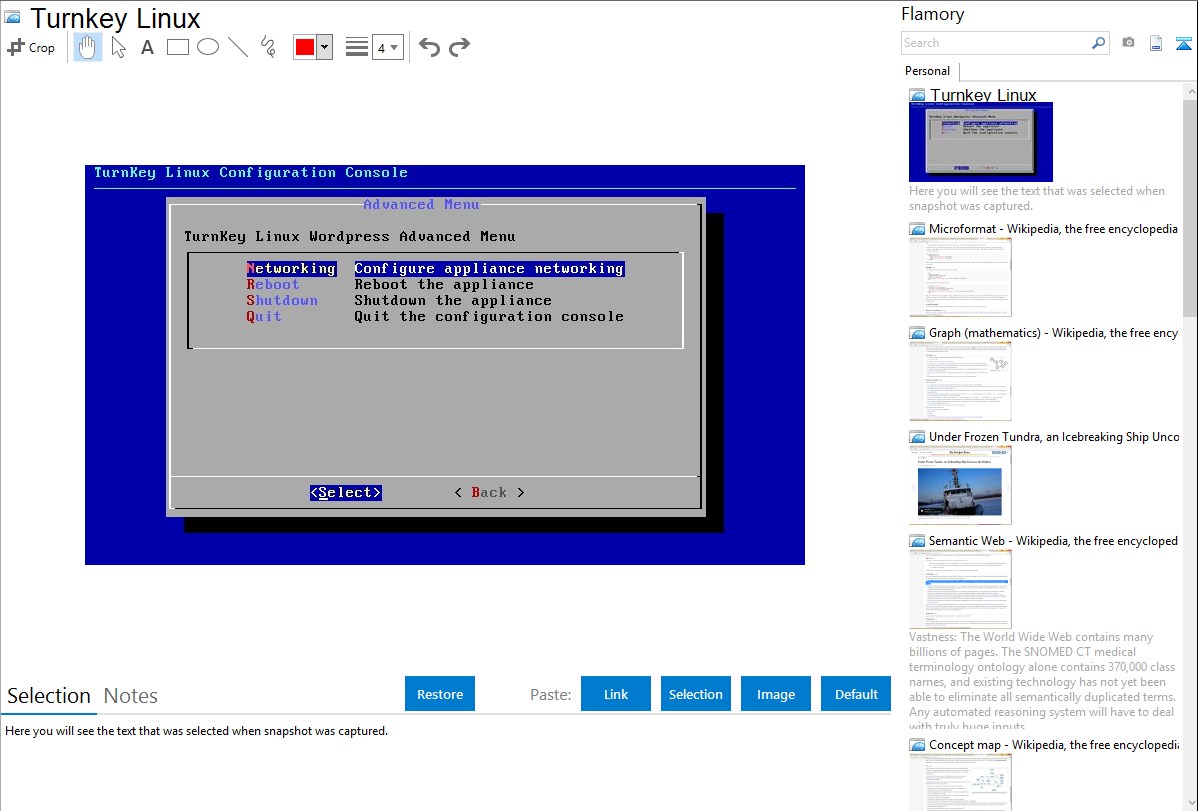Click the icon beside Semantic Web title
The image size is (1198, 811).
click(x=917, y=540)
